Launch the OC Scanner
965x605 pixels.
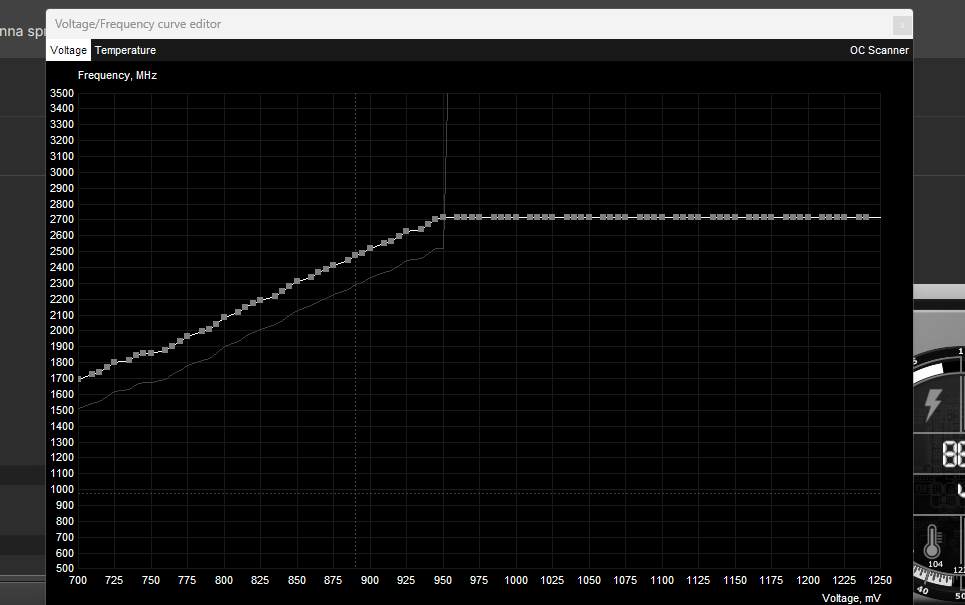879,50
